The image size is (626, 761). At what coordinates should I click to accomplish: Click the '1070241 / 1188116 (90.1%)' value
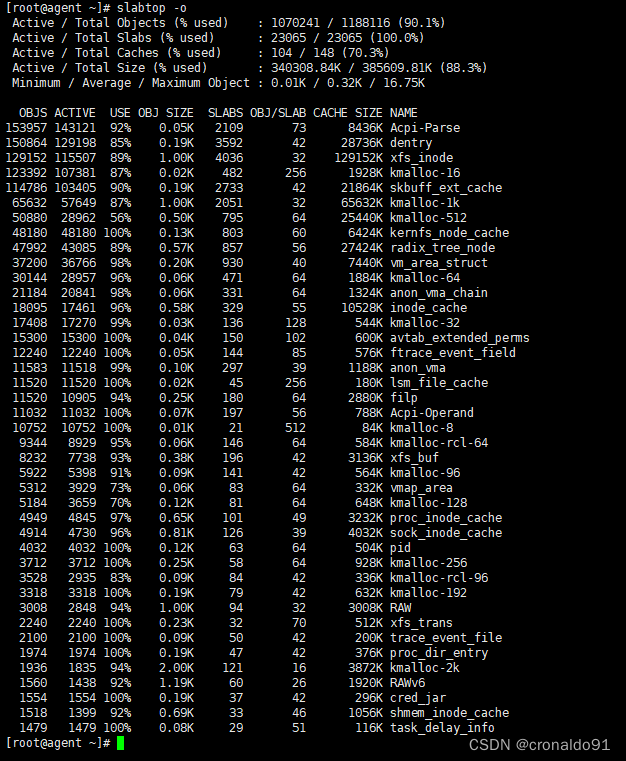pos(358,23)
